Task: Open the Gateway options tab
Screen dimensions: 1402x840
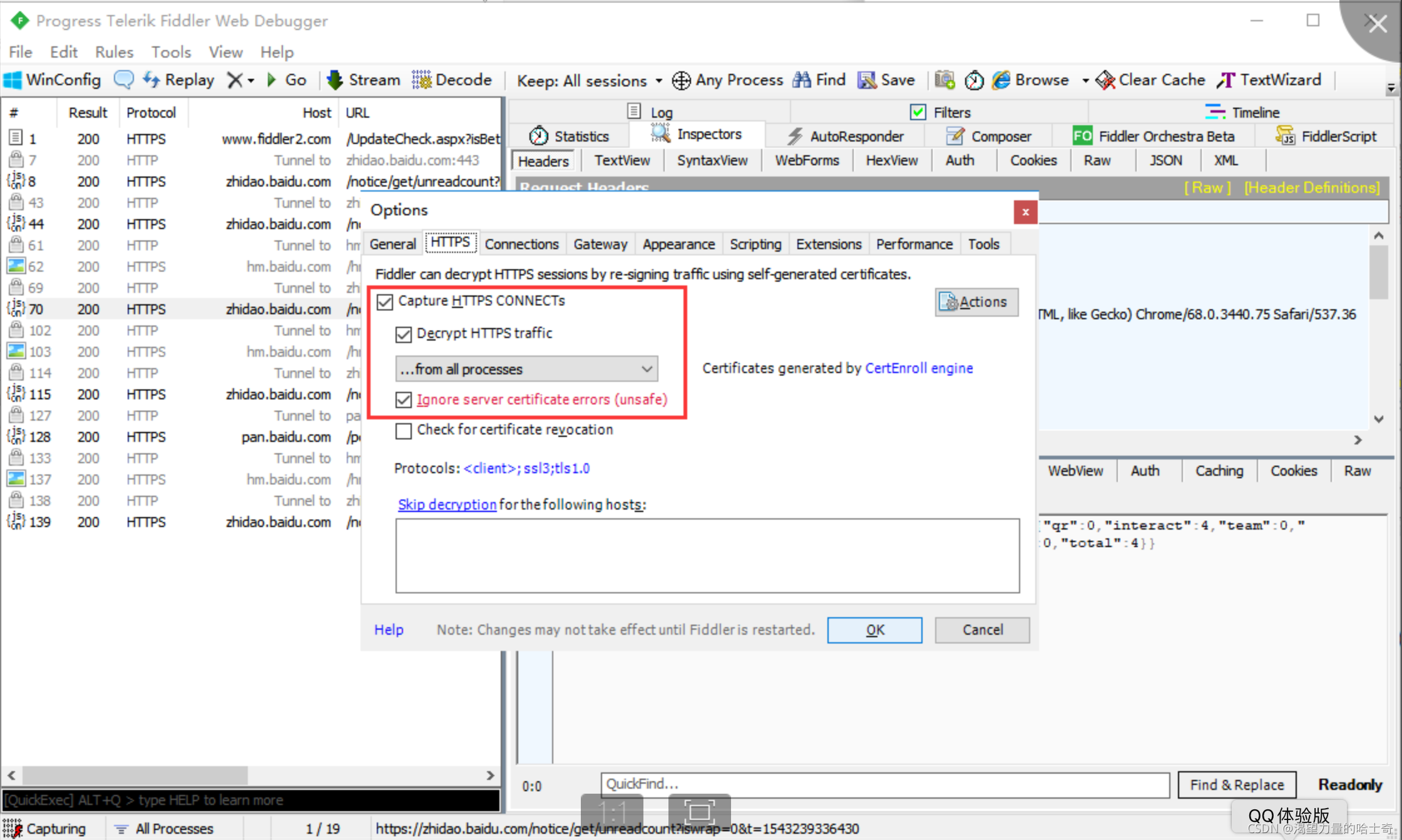Action: (x=600, y=244)
